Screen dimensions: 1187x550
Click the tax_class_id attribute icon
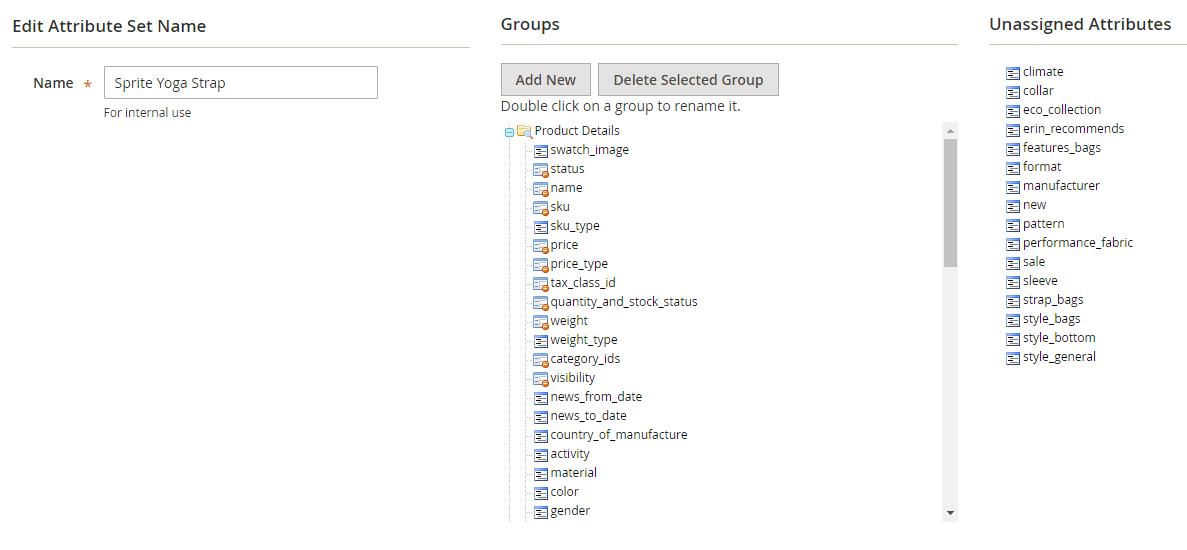tap(541, 284)
